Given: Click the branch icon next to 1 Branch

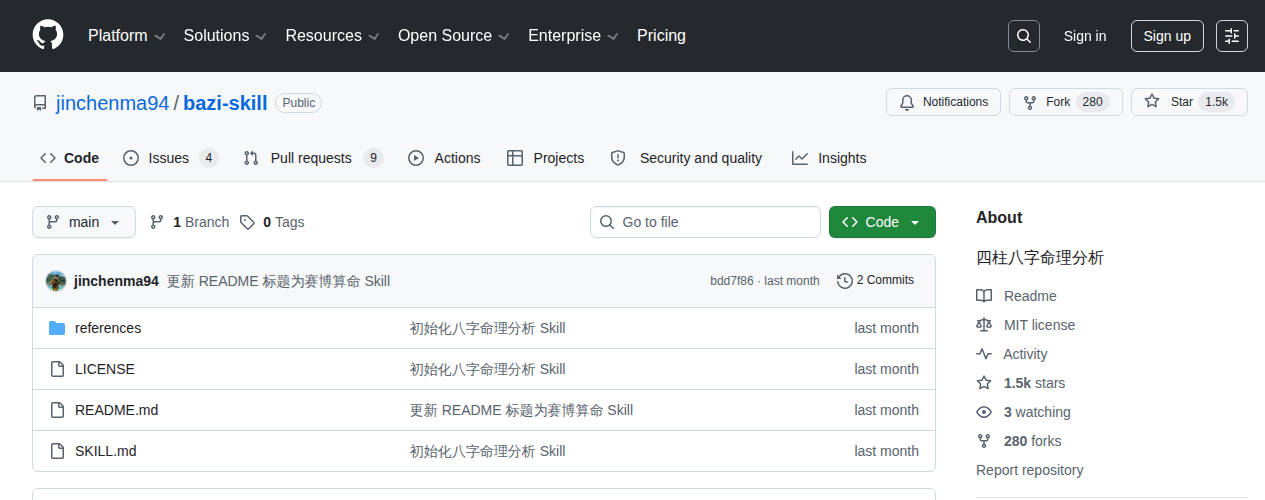Looking at the screenshot, I should 157,222.
